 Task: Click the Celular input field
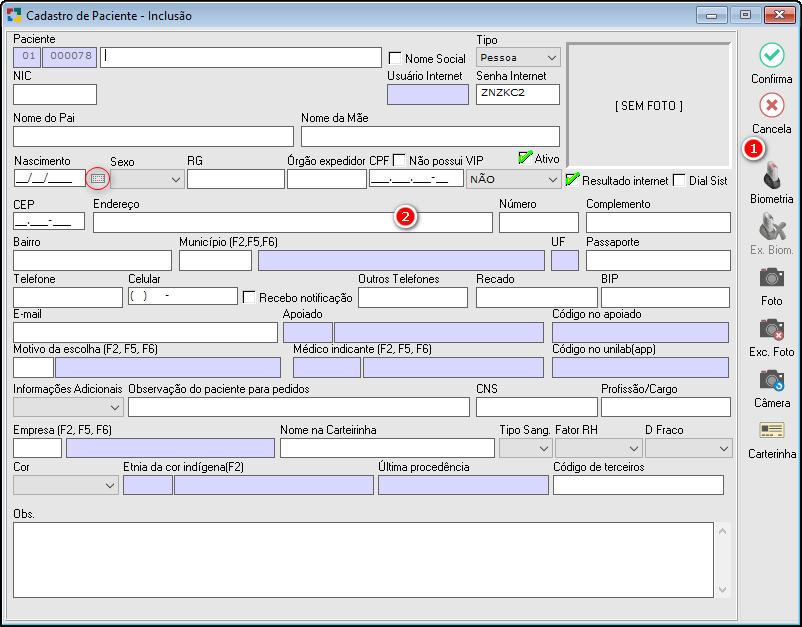pos(183,296)
